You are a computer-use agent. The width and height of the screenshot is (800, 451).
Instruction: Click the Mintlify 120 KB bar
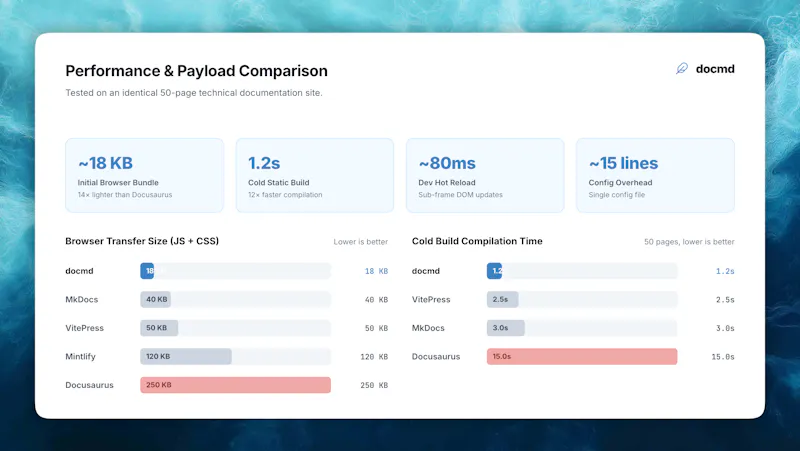coord(186,357)
